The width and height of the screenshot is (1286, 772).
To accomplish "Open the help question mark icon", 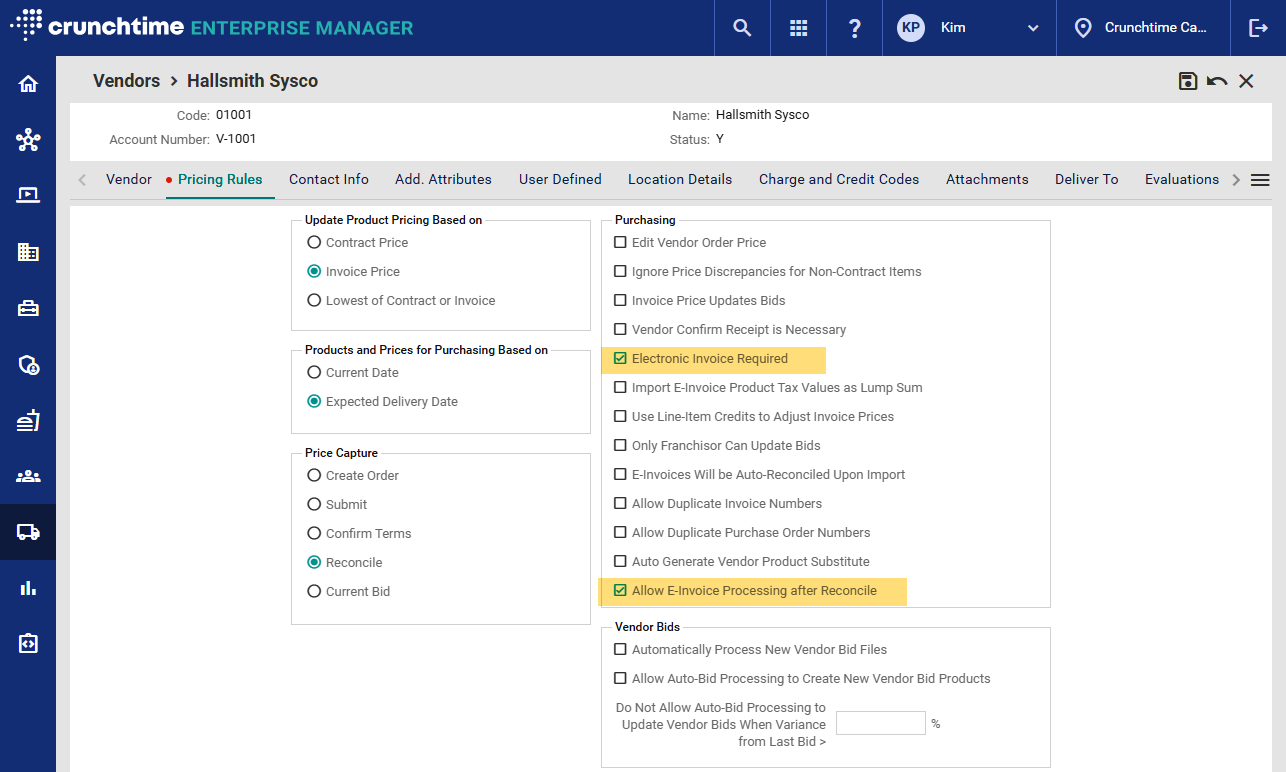I will point(854,28).
